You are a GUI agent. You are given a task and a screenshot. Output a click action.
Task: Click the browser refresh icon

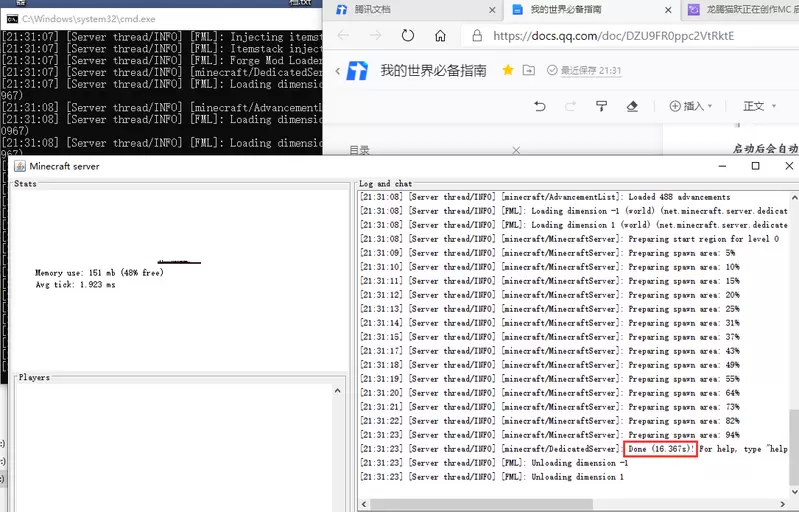pyautogui.click(x=408, y=36)
